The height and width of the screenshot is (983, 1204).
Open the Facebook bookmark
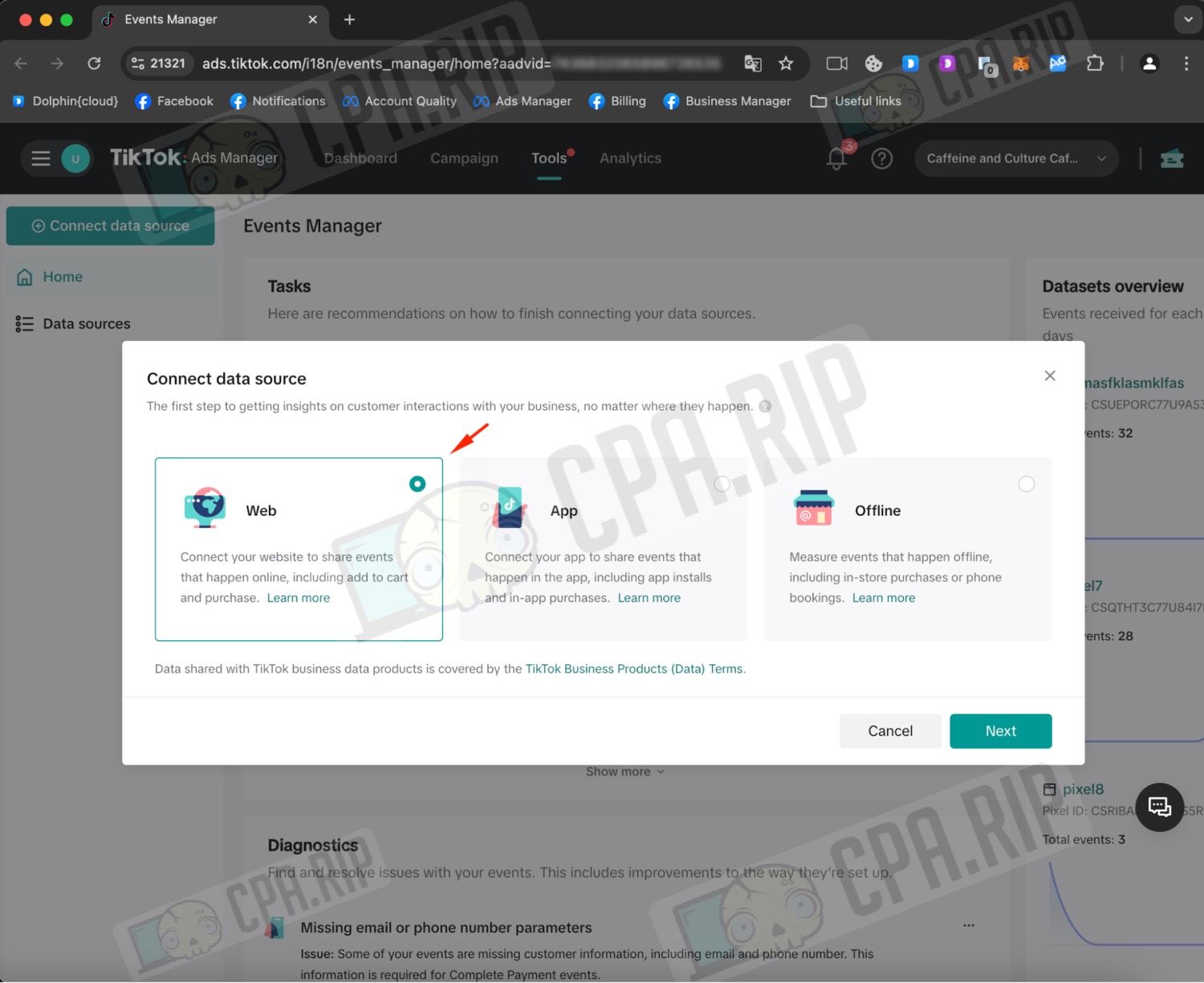(174, 101)
